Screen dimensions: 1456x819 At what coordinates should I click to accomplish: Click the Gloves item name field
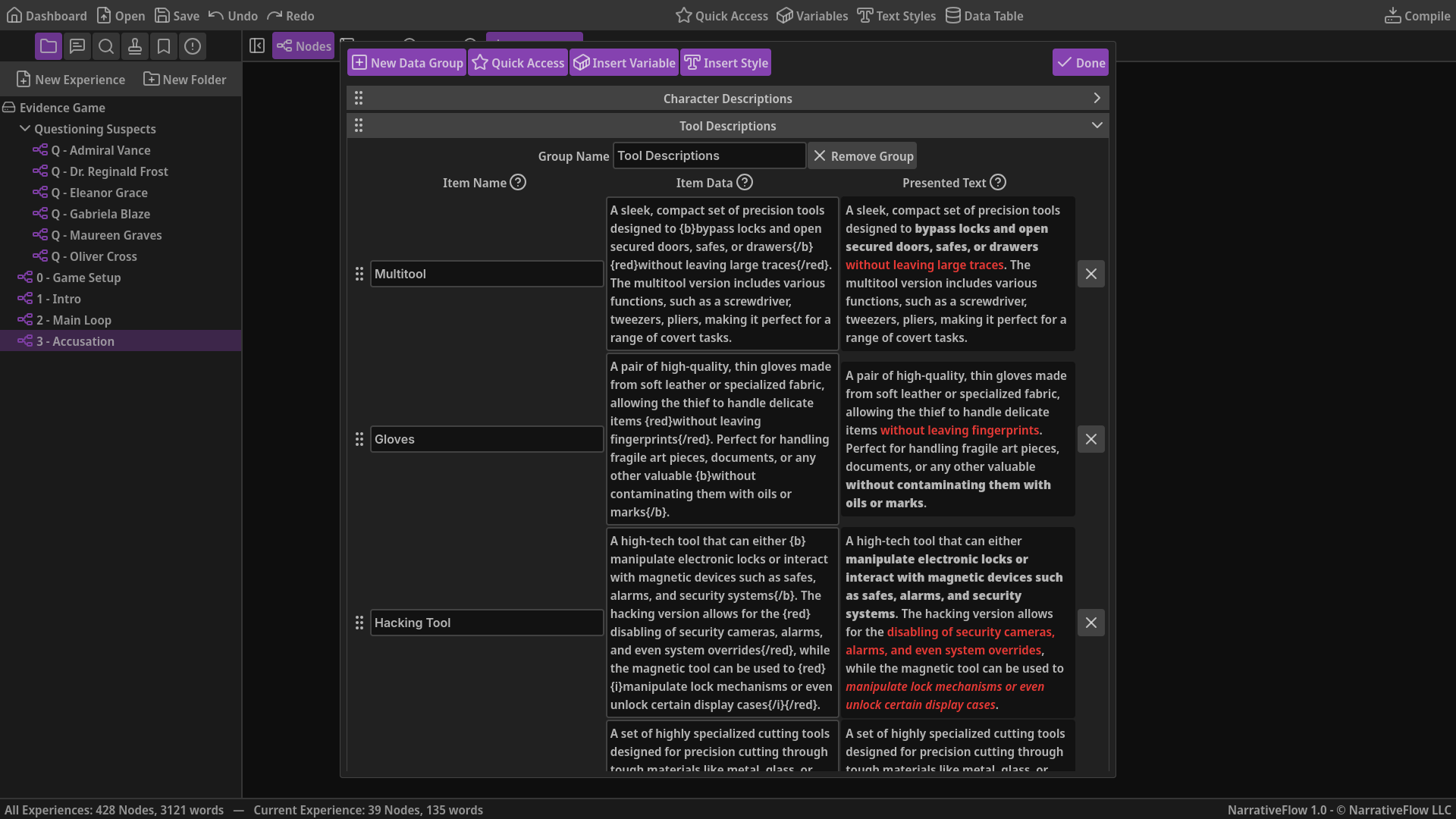point(487,439)
